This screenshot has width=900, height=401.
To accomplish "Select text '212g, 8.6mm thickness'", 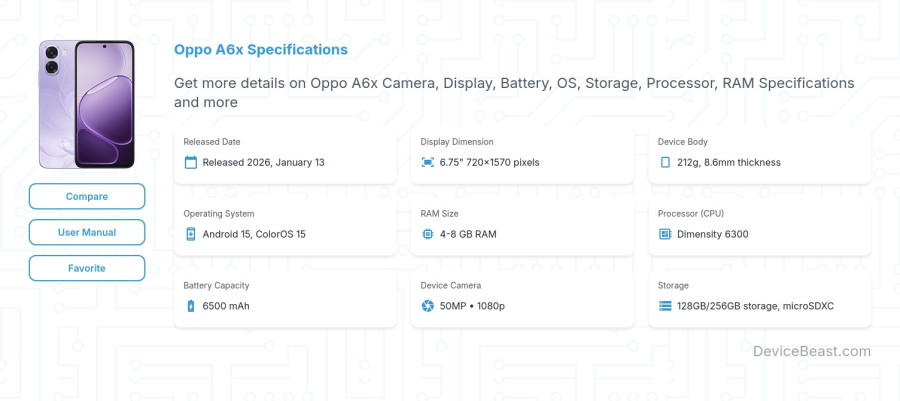I will (728, 162).
